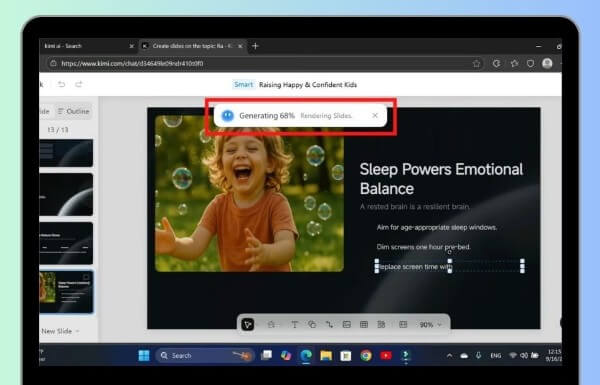Select the Shapes tool in the slide toolbar
Image resolution: width=600 pixels, height=385 pixels.
(x=312, y=325)
